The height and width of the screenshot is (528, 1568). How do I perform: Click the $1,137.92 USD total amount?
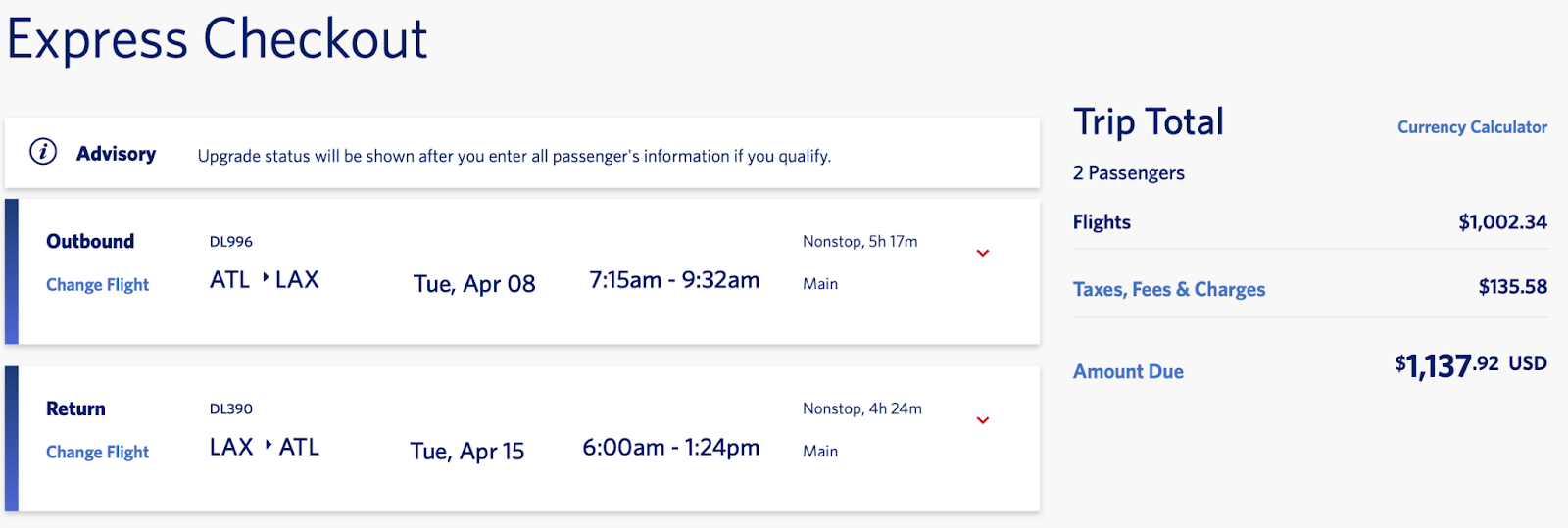pyautogui.click(x=1470, y=365)
